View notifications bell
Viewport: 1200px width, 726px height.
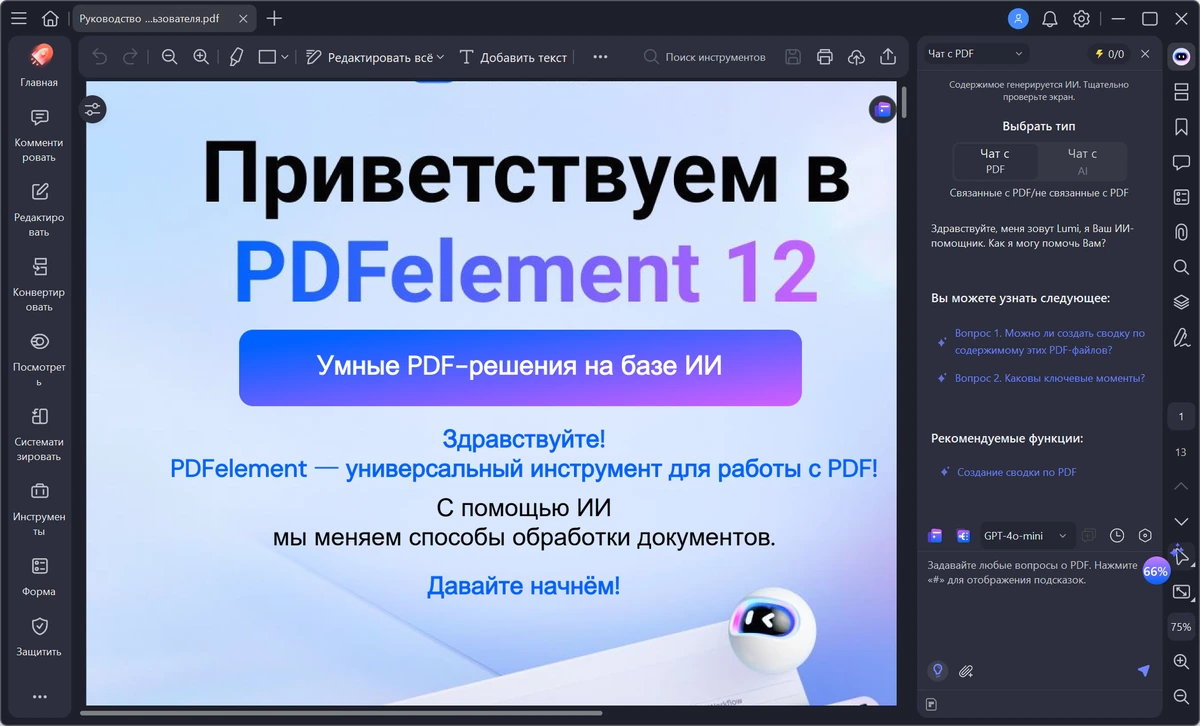pos(1049,18)
